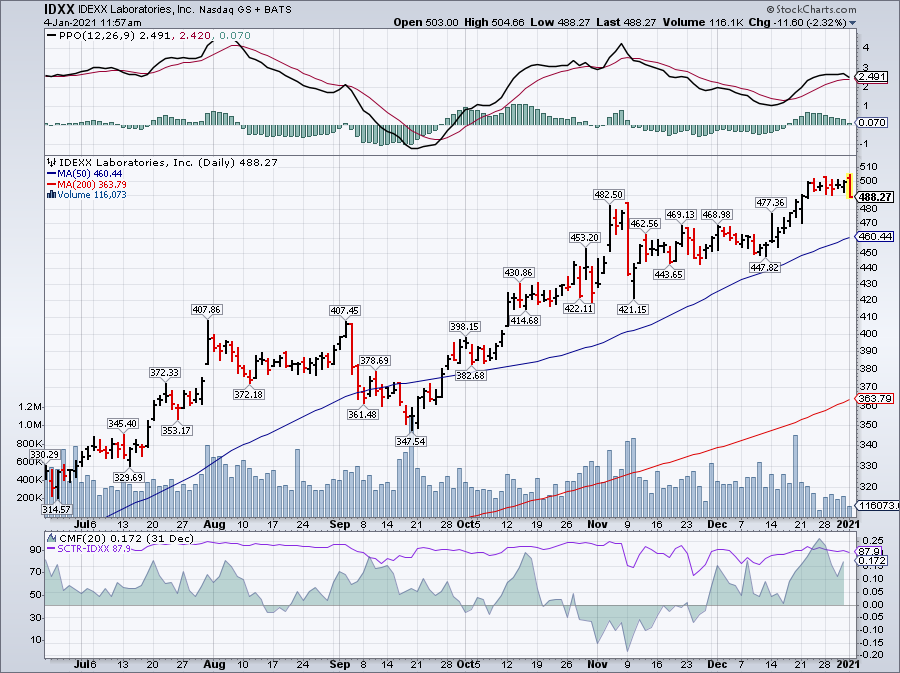Click the 443.65 price label
900x673 pixels.
point(669,275)
